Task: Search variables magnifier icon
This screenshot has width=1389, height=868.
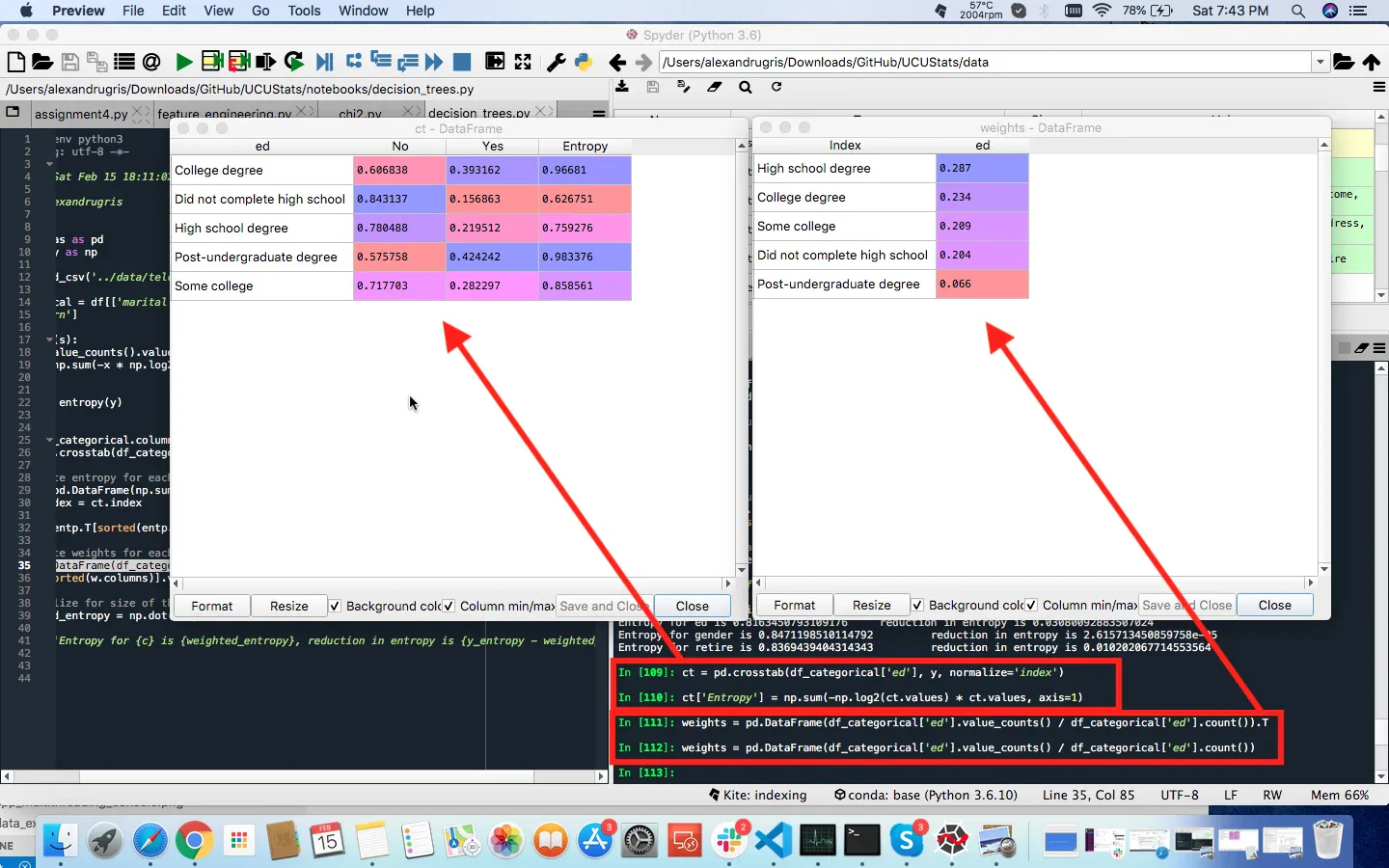Action: tap(746, 87)
